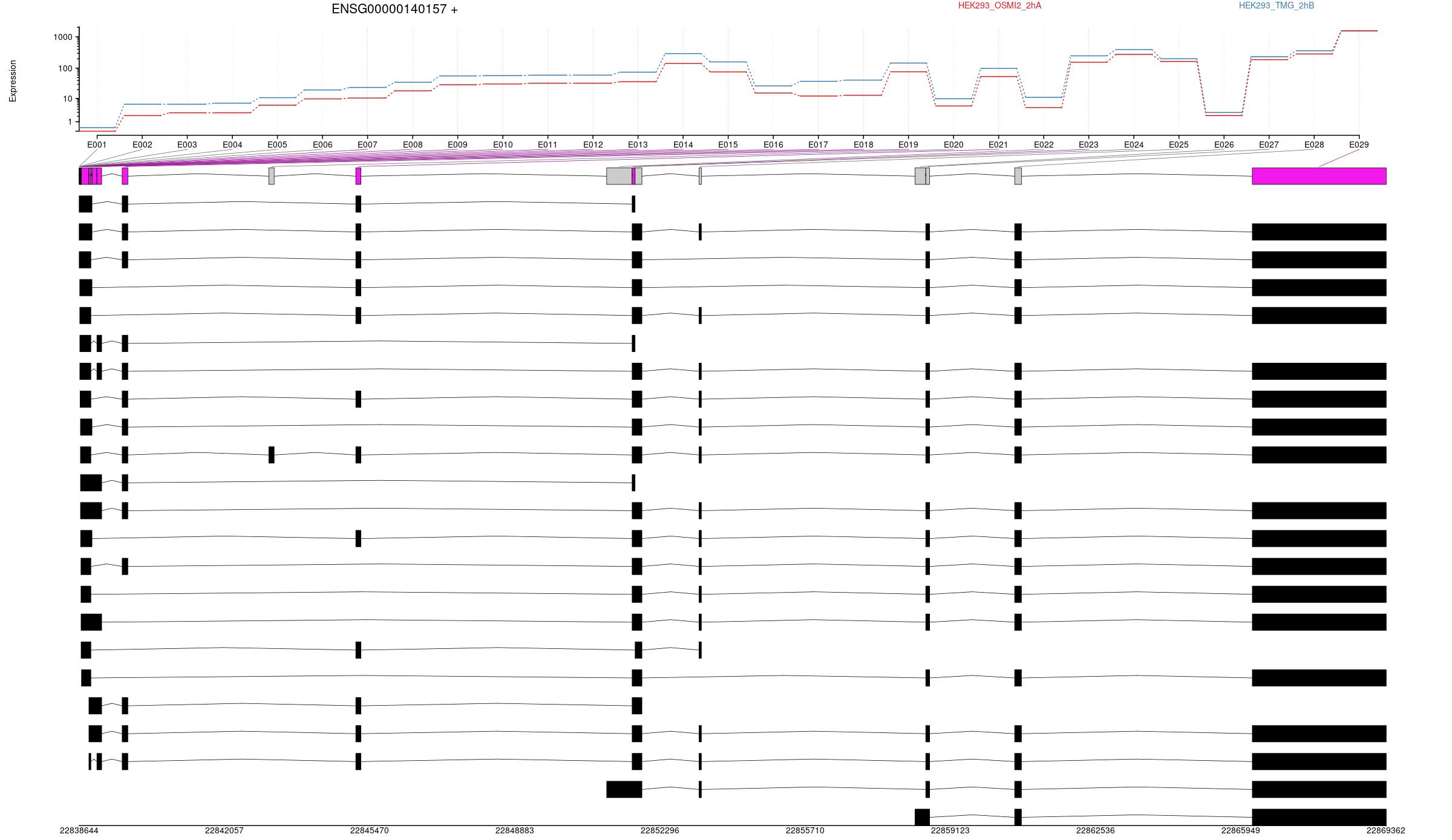Click exon label E016
The width and height of the screenshot is (1452, 840).
coord(773,145)
